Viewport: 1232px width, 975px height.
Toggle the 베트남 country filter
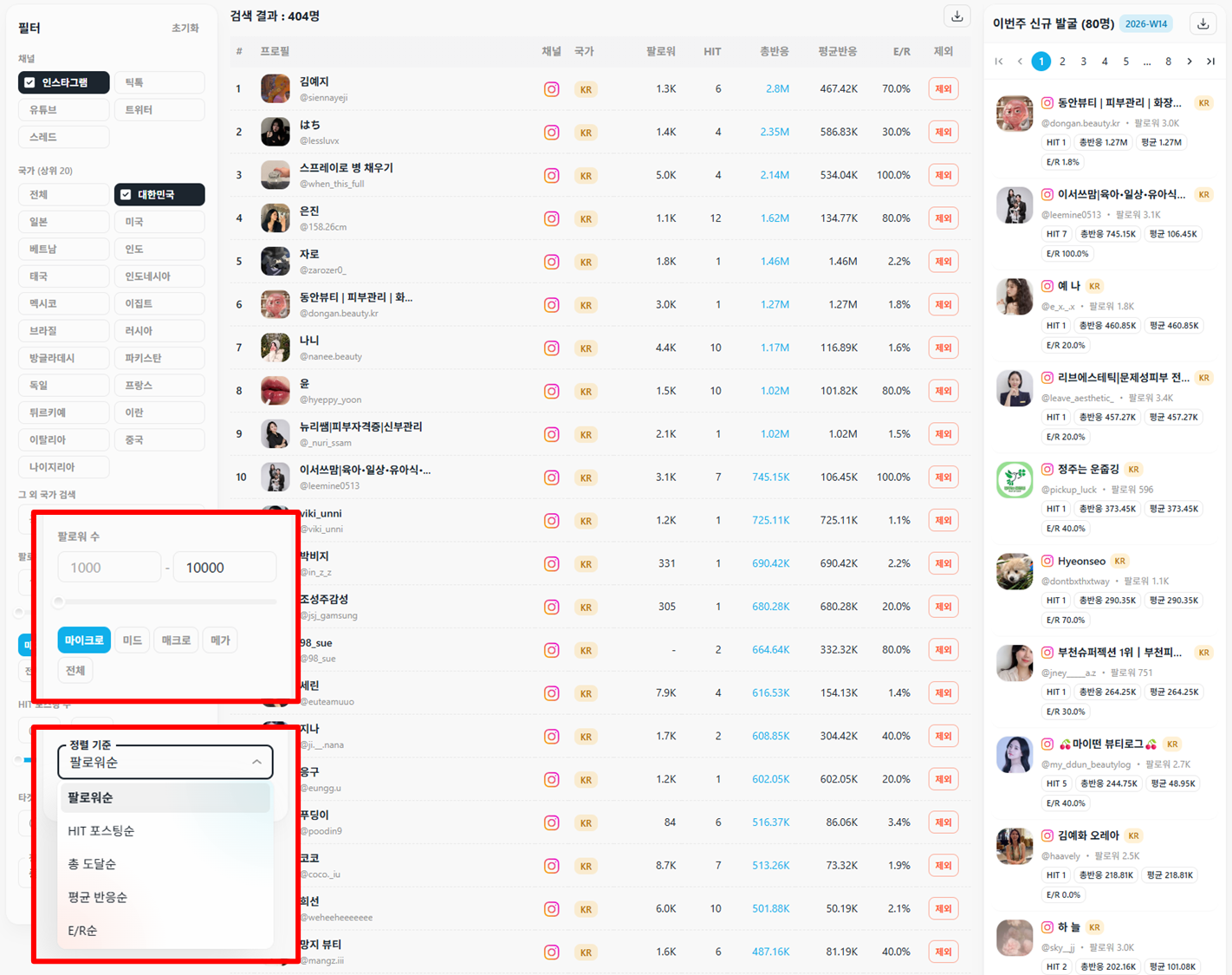pos(64,249)
